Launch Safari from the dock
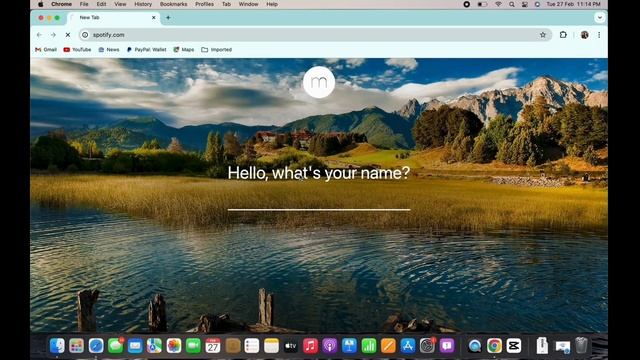 click(96, 346)
